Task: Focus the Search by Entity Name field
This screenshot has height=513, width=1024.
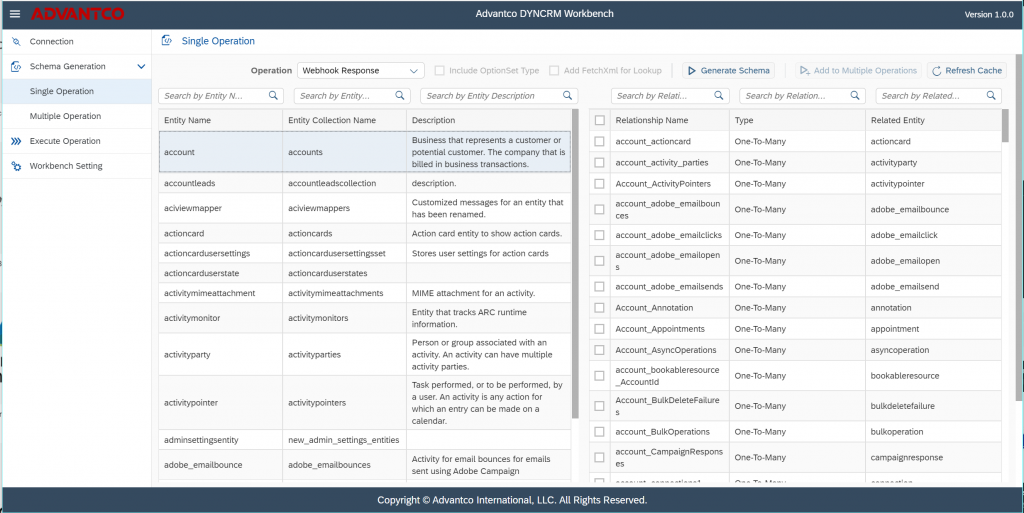Action: [x=221, y=95]
